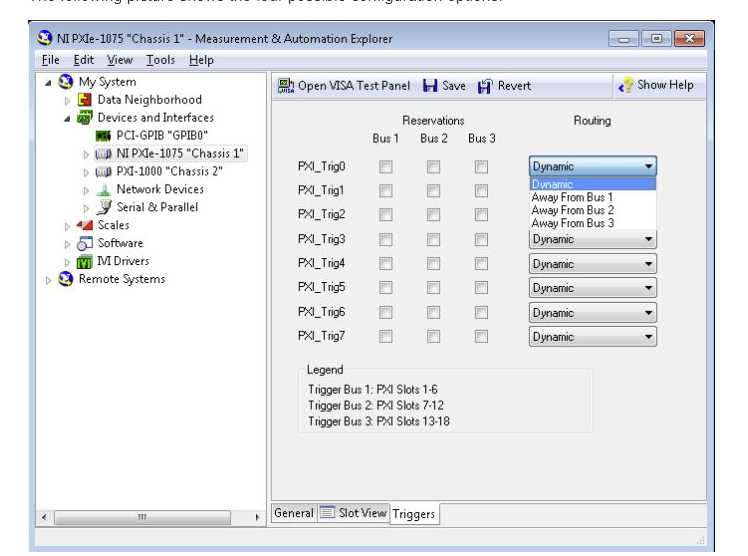
Task: Click the tree scrollbar left arrow
Action: click(44, 517)
